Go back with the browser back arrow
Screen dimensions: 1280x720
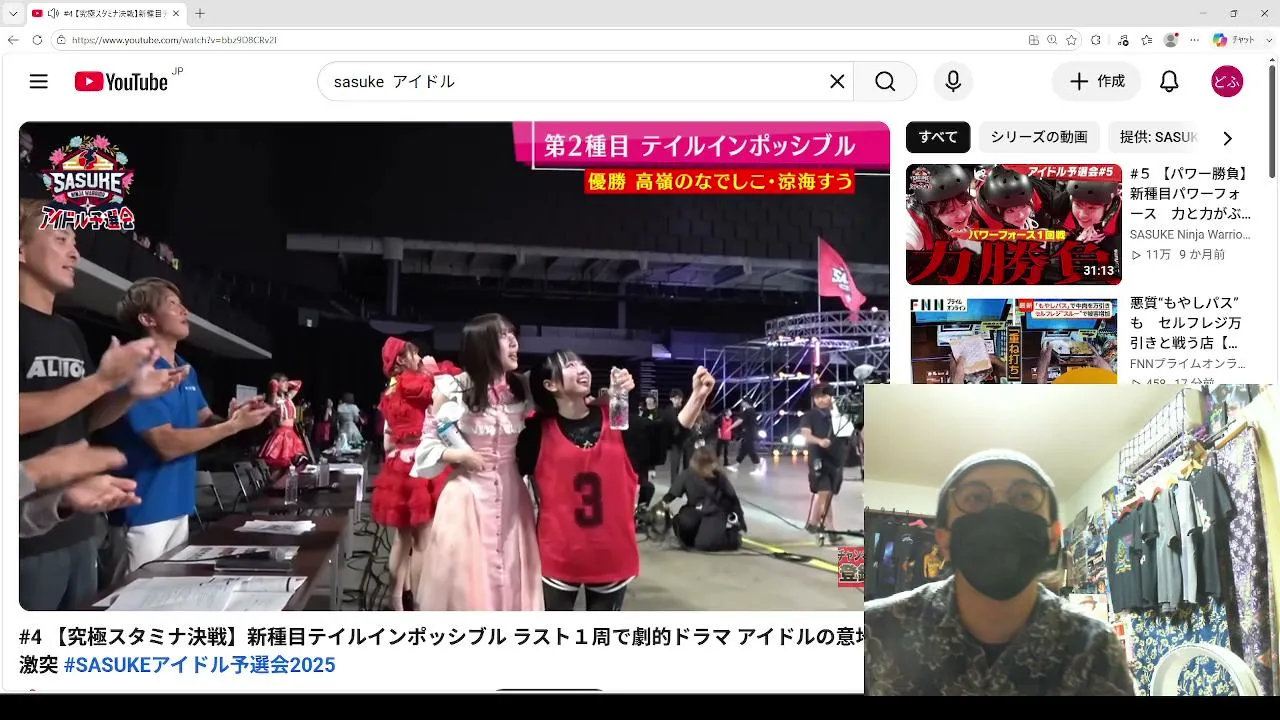point(13,40)
